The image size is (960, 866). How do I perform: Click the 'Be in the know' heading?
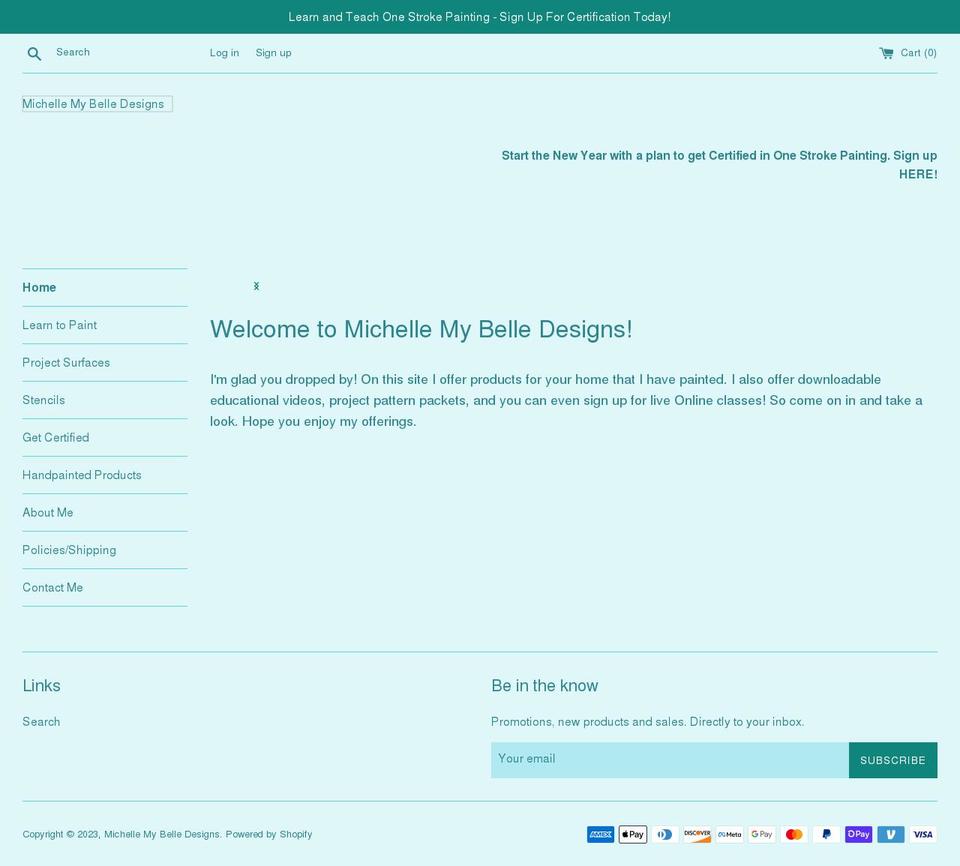tap(544, 685)
